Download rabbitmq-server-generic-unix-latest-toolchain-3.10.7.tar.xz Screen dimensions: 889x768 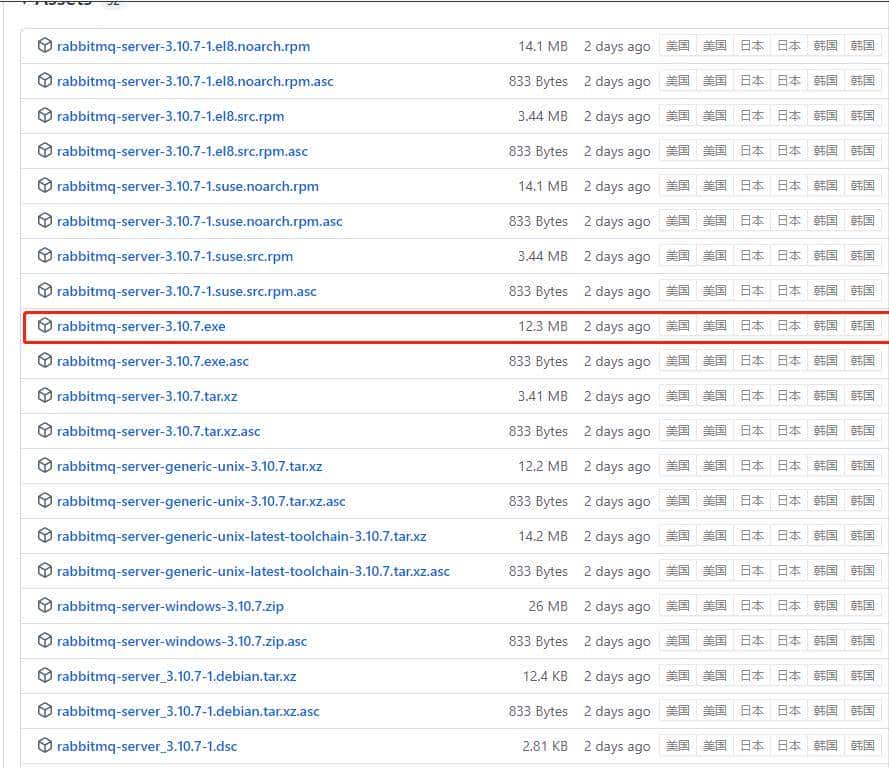pos(241,537)
